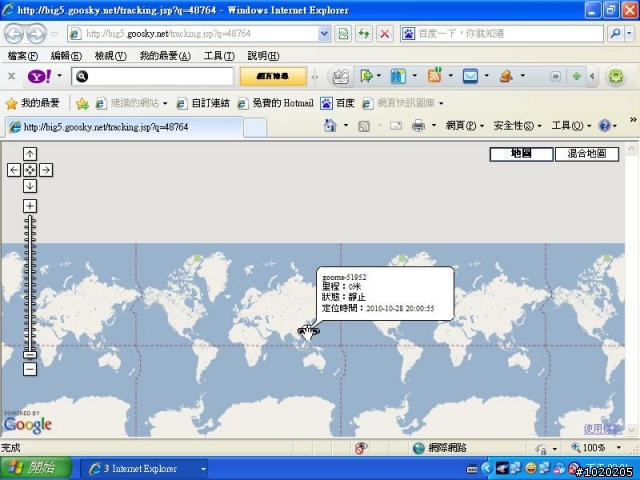Open the 免費的 Hotmail favorites link

pyautogui.click(x=276, y=103)
